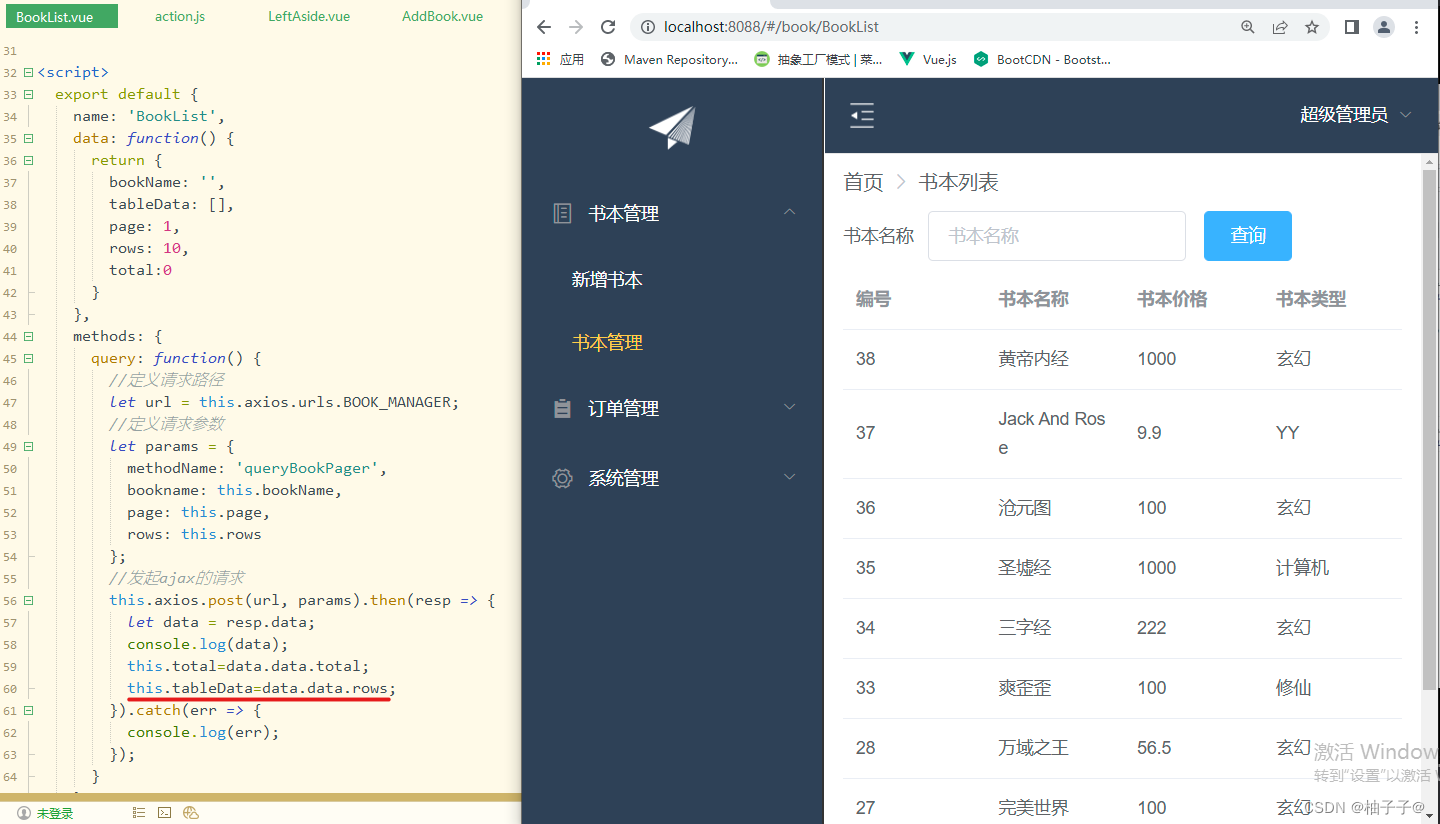Open the outline list icon in status bar
1440x824 pixels.
pyautogui.click(x=139, y=813)
